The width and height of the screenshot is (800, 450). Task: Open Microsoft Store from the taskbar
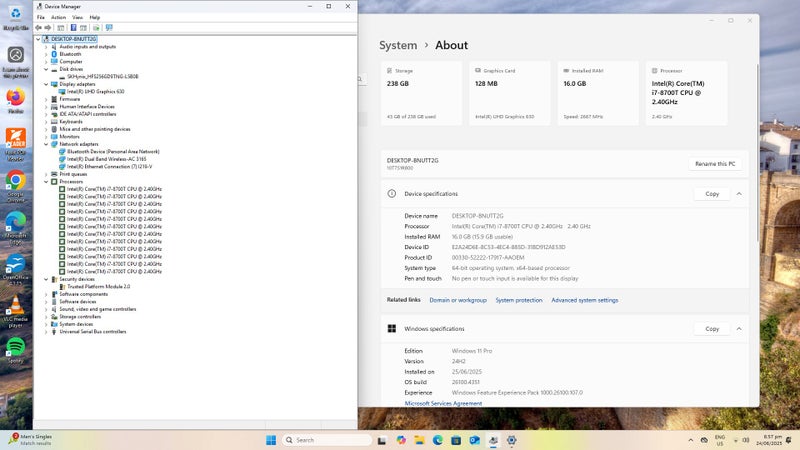point(456,440)
